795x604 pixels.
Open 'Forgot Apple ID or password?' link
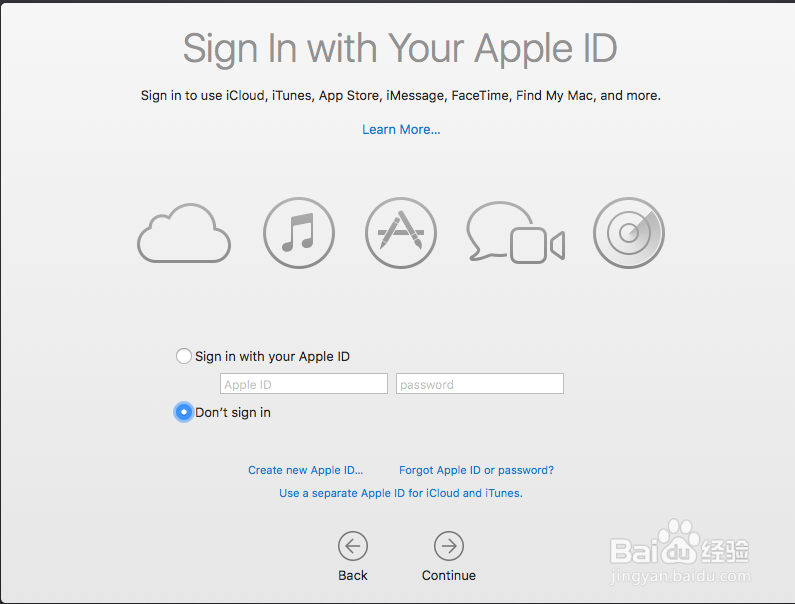(x=476, y=470)
